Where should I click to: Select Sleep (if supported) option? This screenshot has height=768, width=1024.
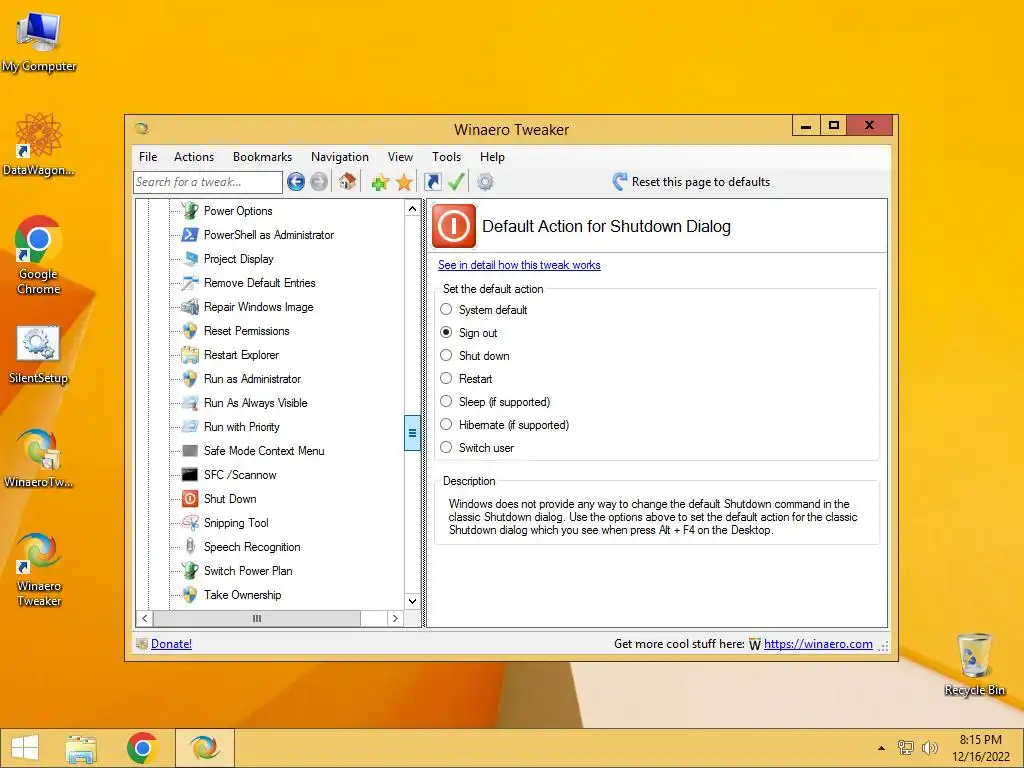pos(446,401)
